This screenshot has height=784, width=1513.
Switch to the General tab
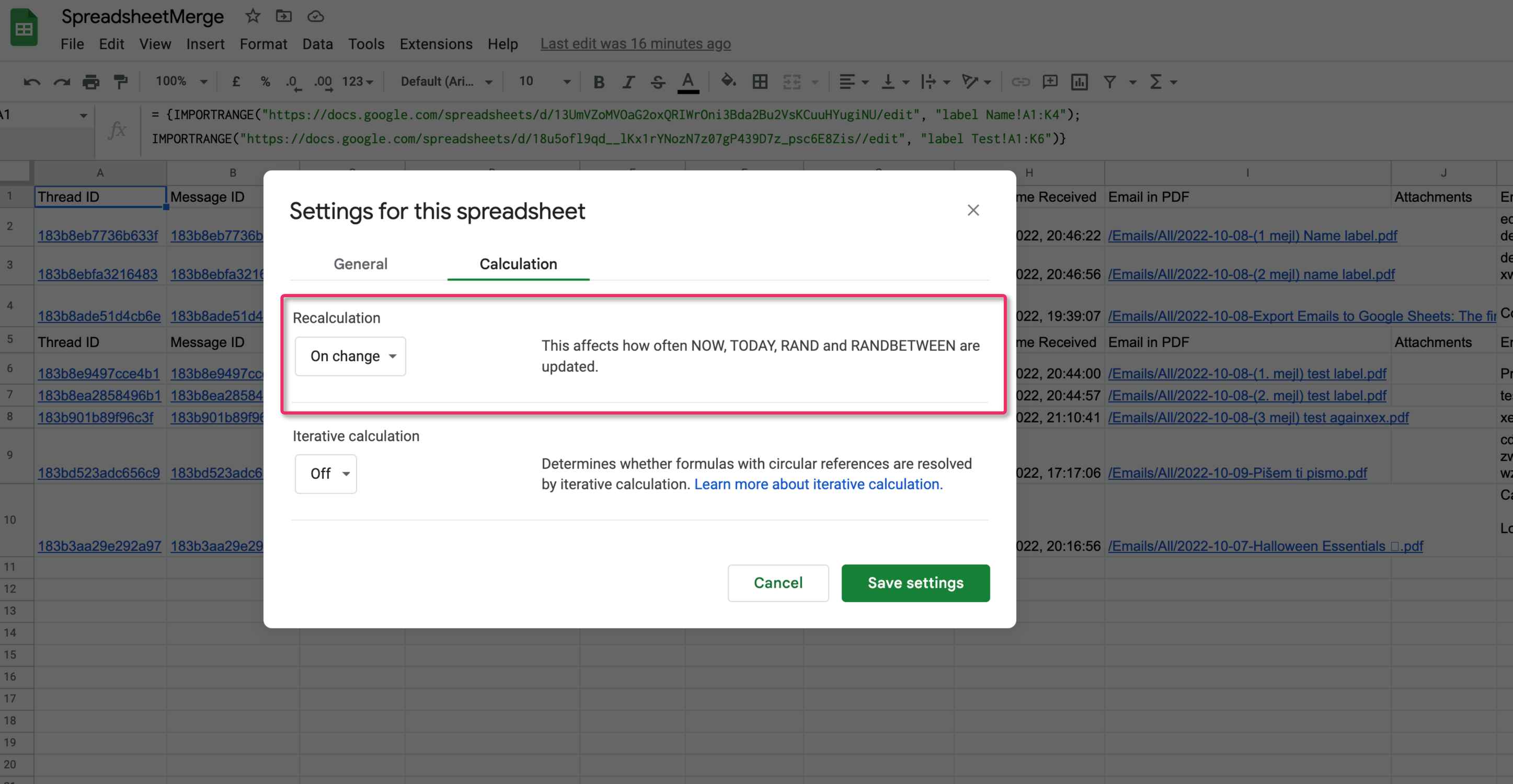(361, 264)
